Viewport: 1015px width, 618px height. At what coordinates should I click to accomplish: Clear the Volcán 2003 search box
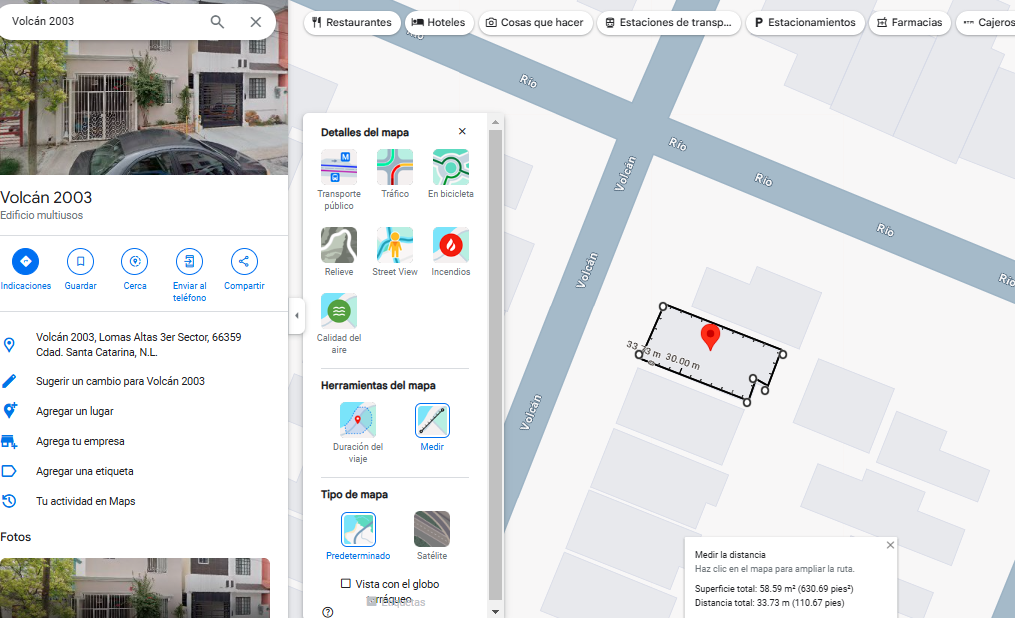click(256, 22)
